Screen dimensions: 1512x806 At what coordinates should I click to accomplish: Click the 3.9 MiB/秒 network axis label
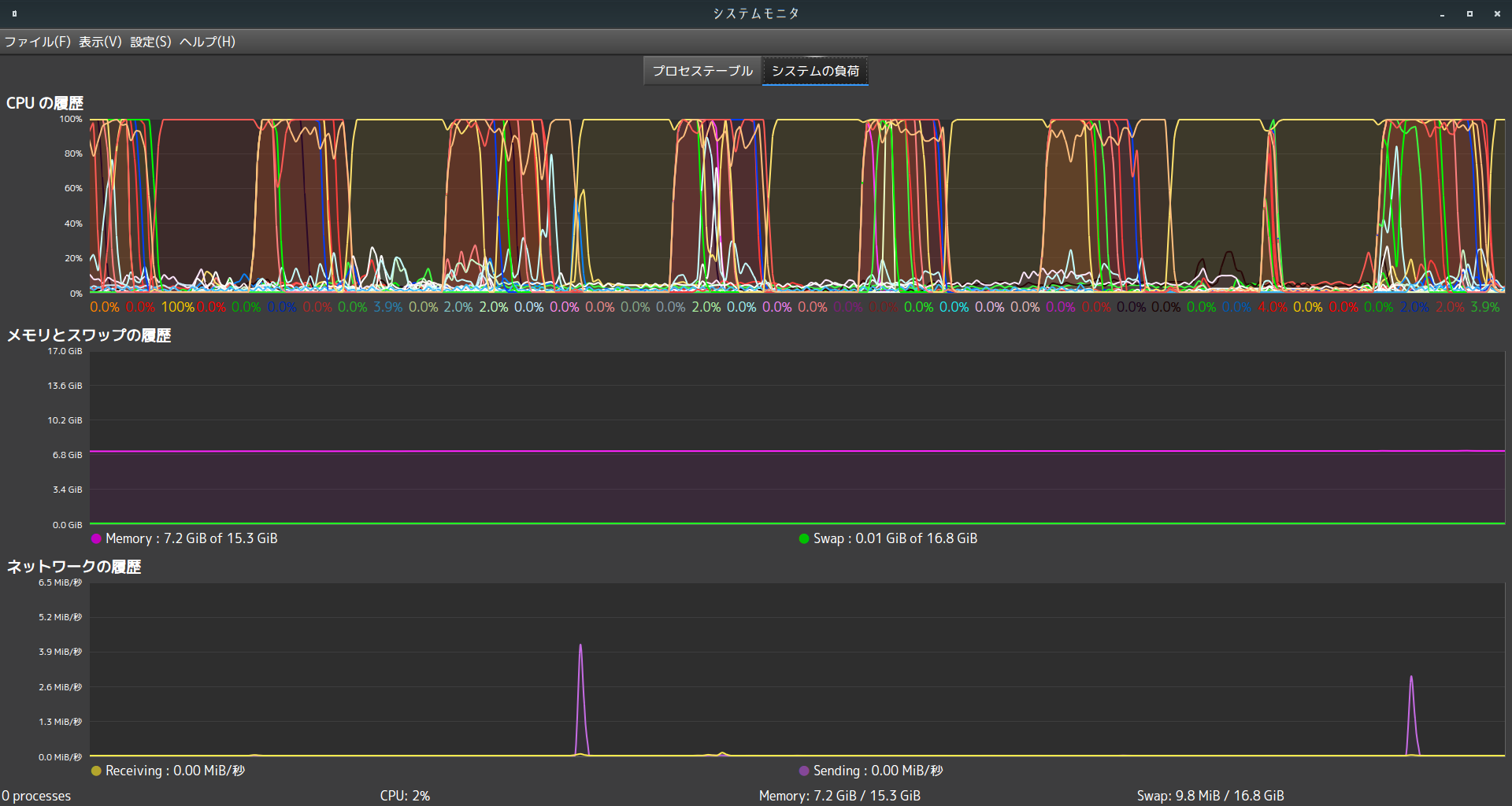point(60,652)
